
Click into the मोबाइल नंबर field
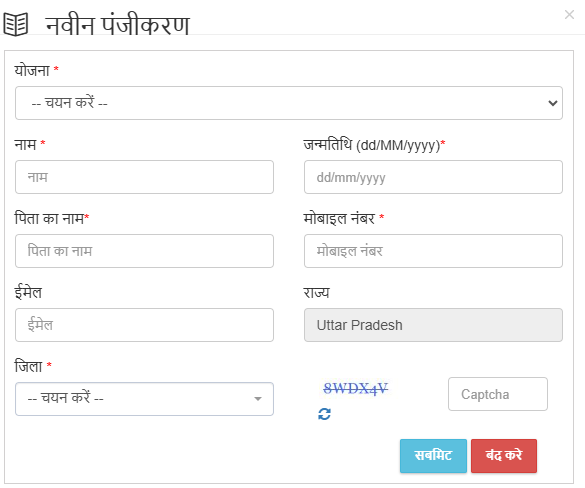[433, 251]
